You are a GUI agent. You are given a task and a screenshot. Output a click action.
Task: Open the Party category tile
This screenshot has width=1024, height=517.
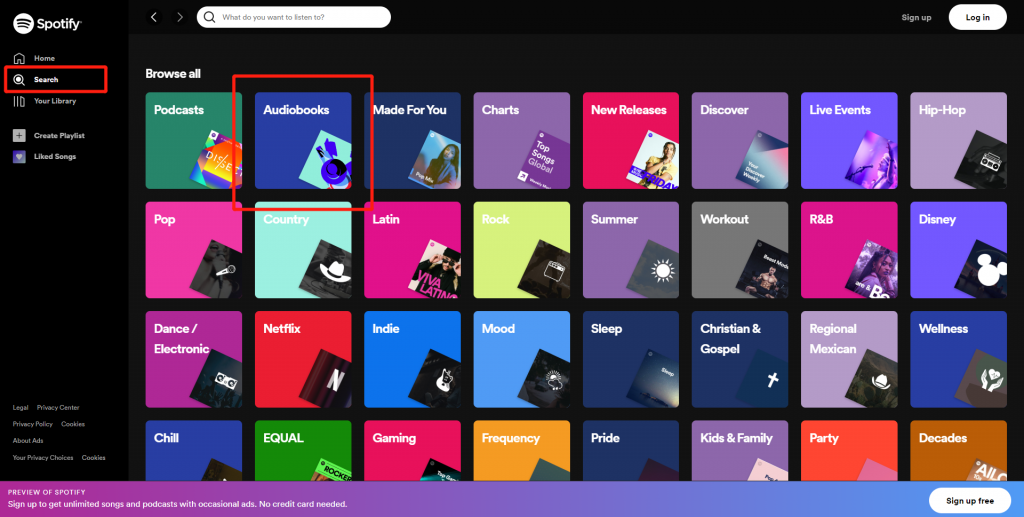850,450
